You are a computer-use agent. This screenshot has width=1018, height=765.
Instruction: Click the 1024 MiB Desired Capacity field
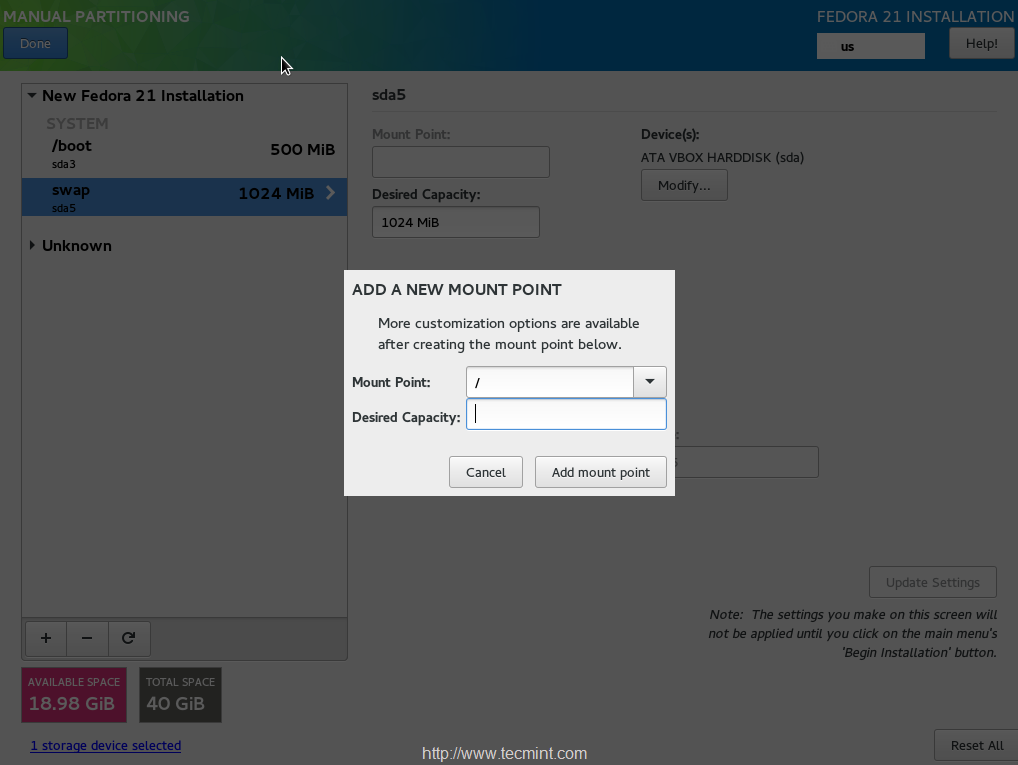click(x=456, y=222)
